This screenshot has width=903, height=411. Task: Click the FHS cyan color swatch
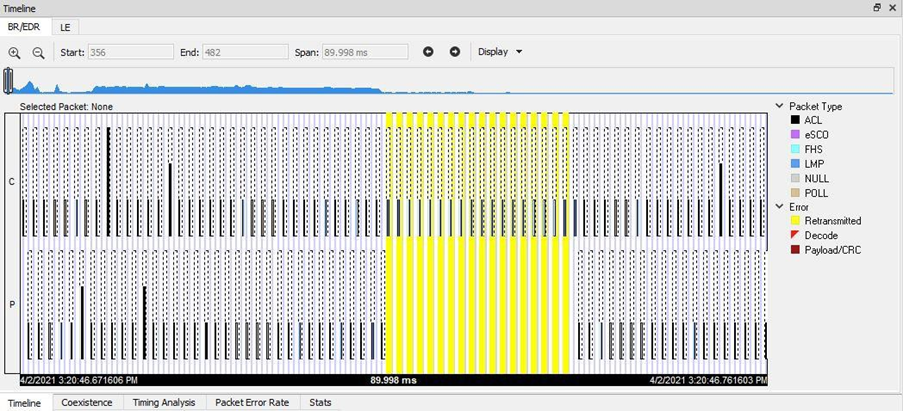point(795,149)
